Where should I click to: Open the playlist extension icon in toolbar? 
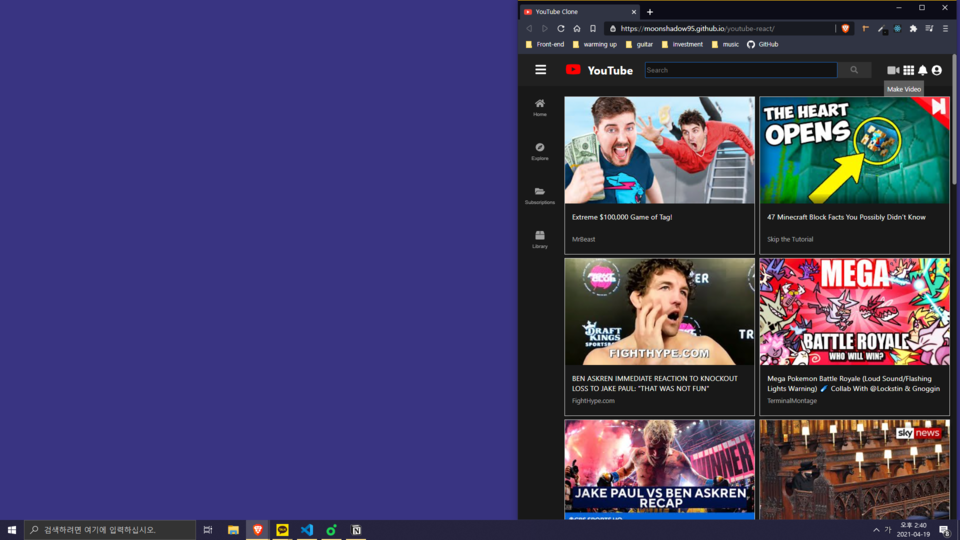[x=929, y=28]
